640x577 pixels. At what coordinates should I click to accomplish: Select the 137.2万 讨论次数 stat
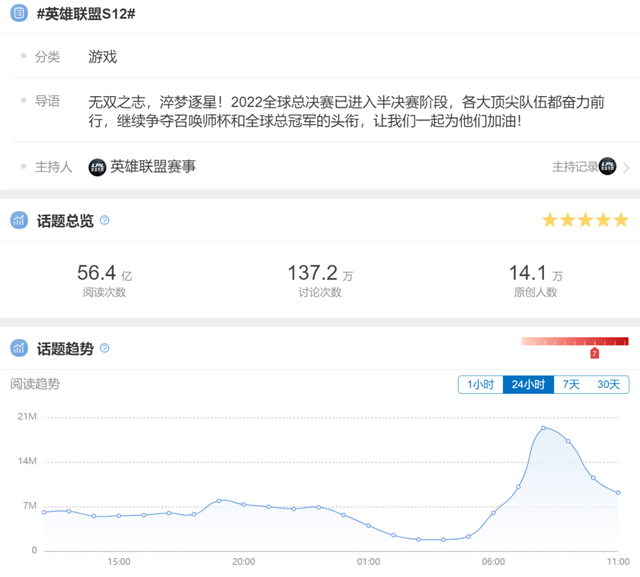pyautogui.click(x=320, y=280)
